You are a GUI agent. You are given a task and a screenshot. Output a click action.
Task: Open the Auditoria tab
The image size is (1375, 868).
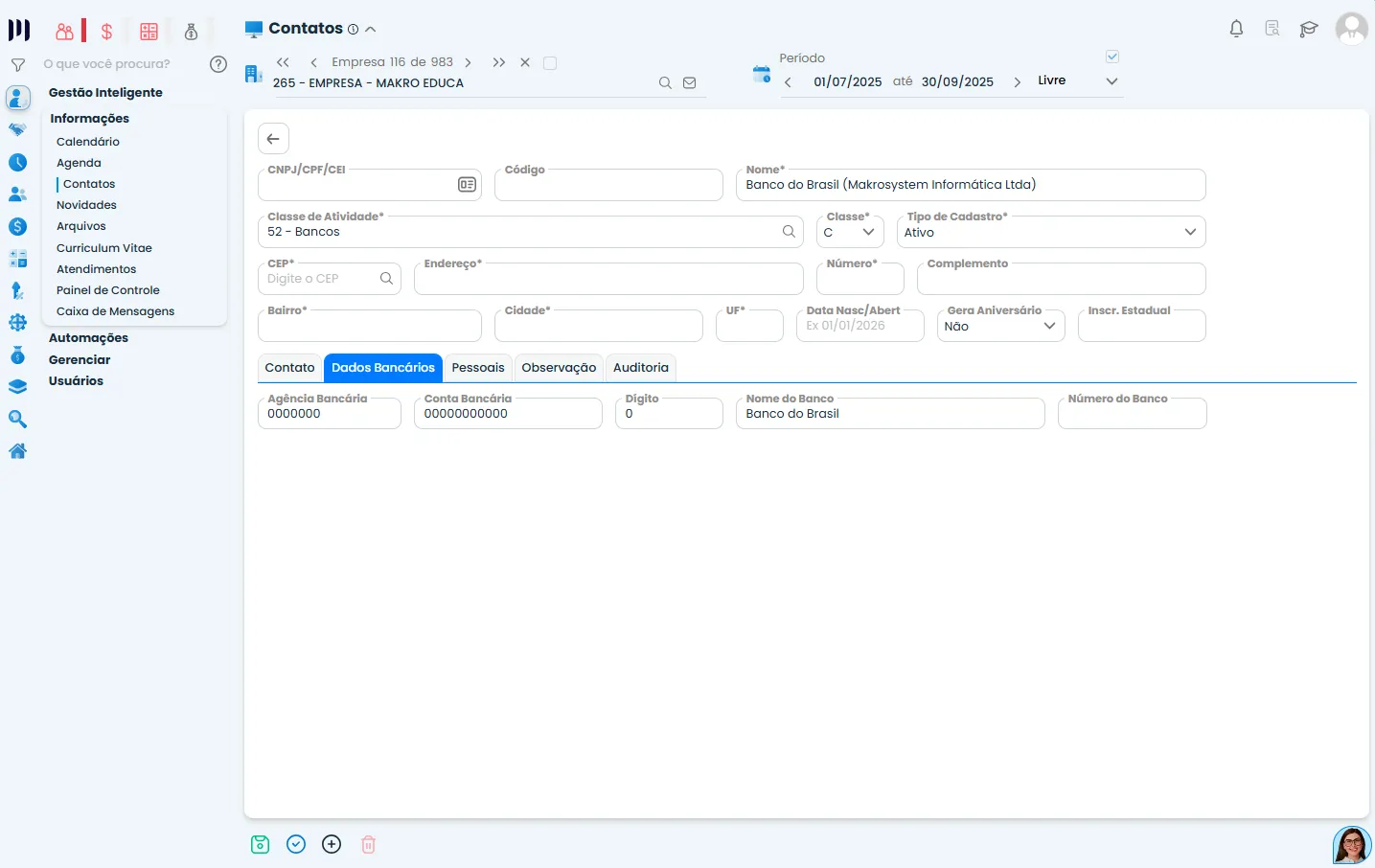641,368
